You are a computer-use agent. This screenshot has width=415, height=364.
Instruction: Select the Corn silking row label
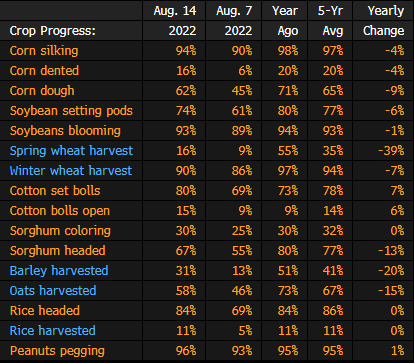[x=44, y=51]
